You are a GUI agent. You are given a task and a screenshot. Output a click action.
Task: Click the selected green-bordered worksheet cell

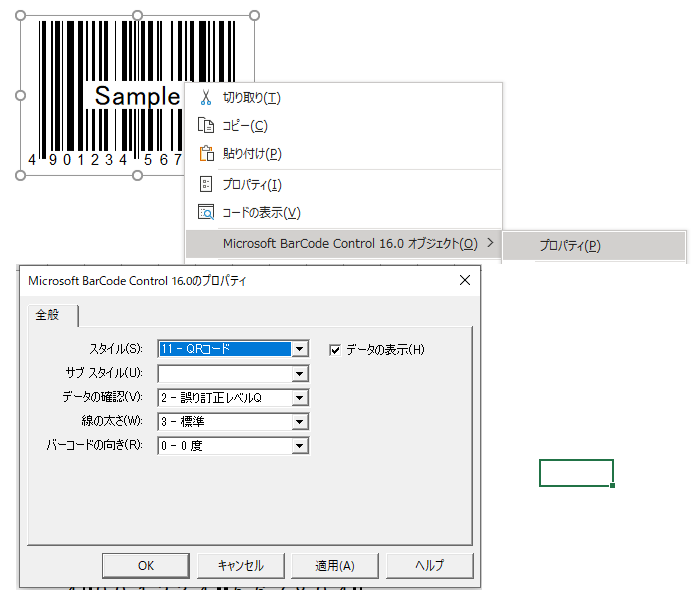click(x=576, y=473)
